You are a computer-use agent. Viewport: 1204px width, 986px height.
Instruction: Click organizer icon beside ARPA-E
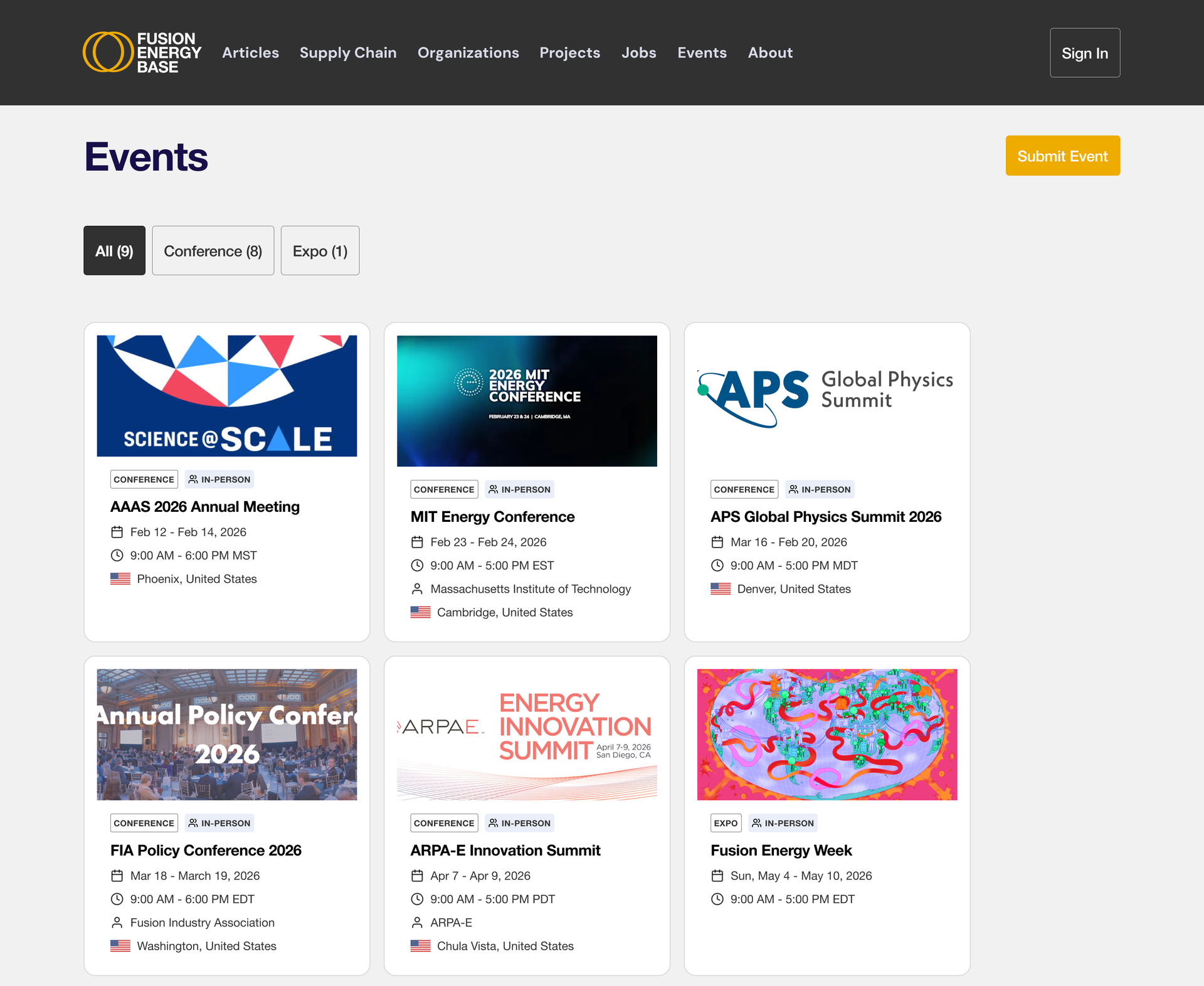417,923
